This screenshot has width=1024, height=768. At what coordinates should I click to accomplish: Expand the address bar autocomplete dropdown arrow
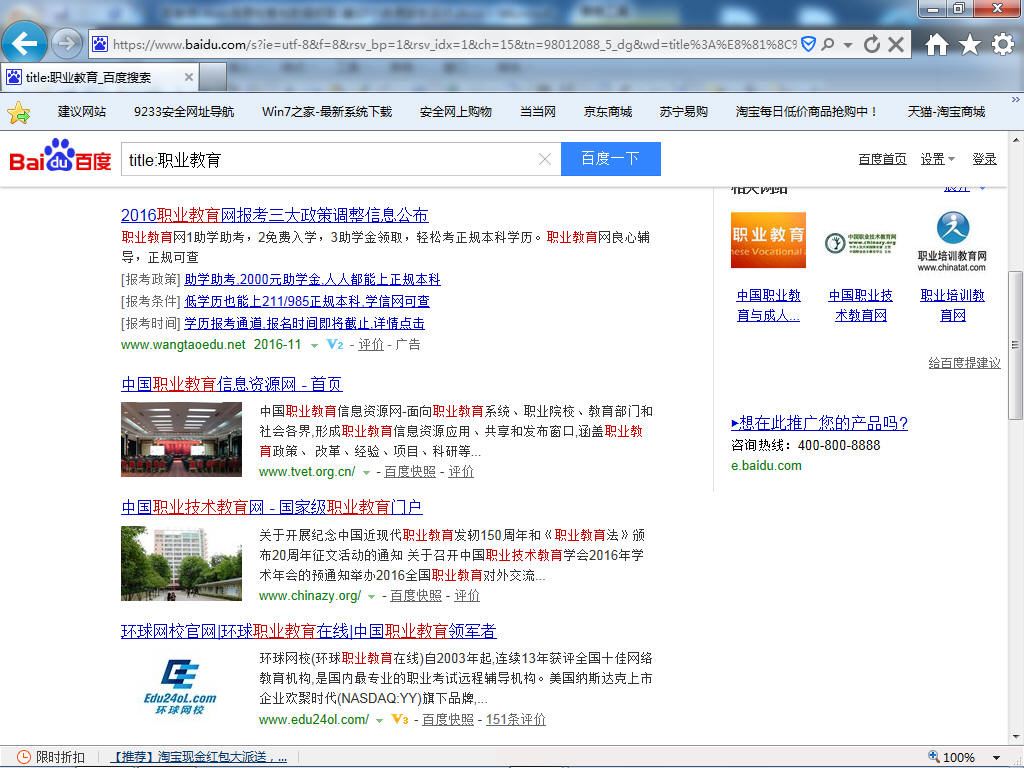(x=848, y=45)
